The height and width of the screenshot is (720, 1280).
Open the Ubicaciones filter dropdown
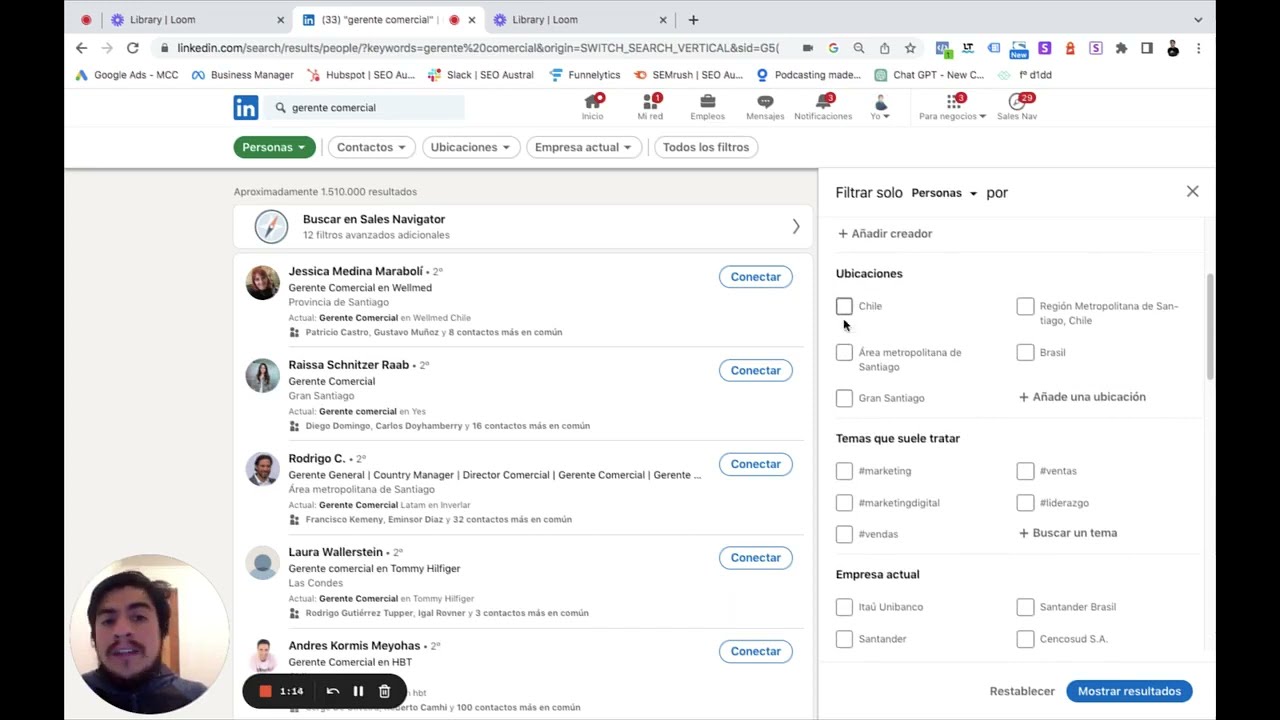coord(470,147)
